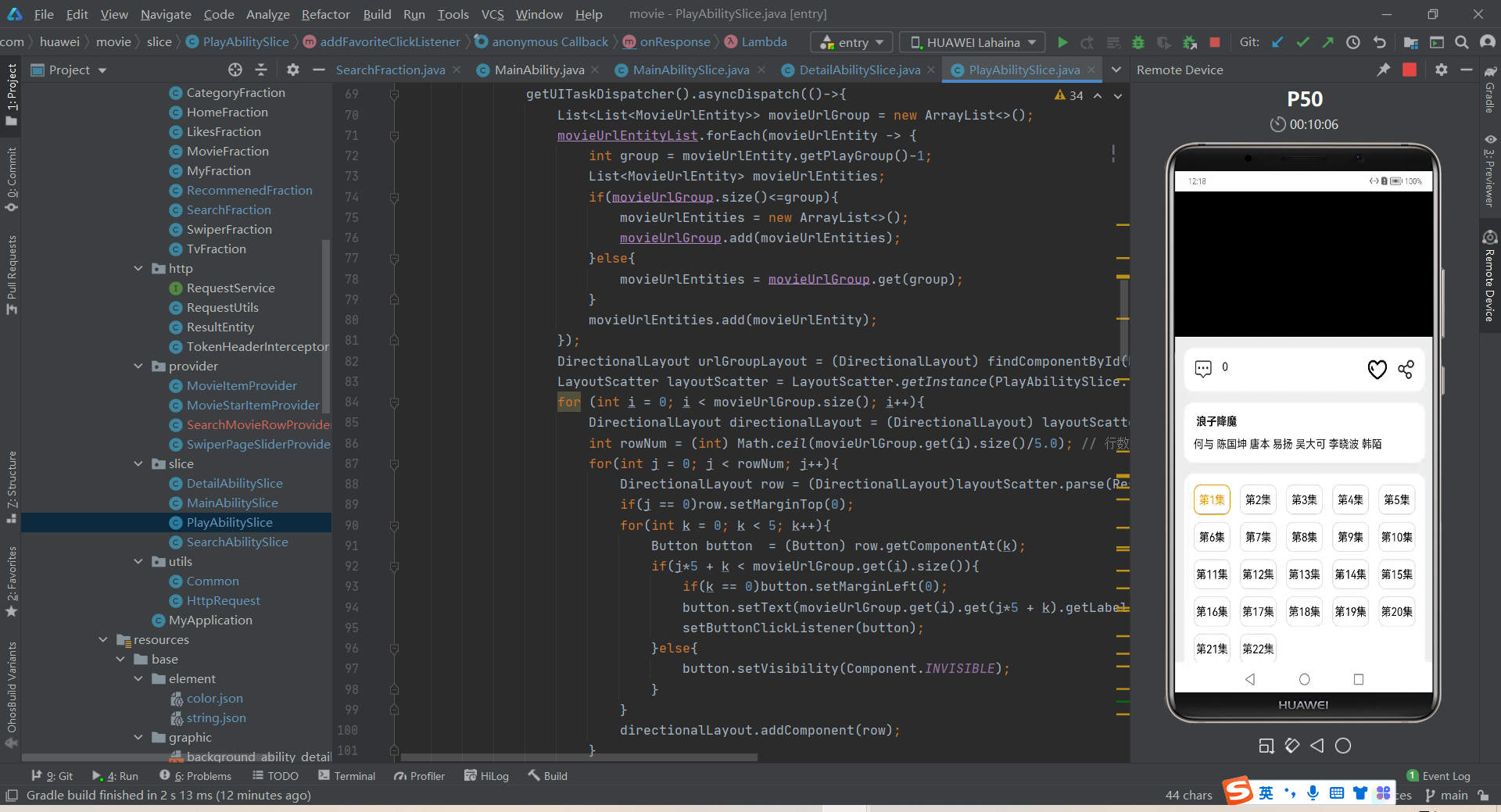
Task: Click the screenshot icon below the phone preview
Action: [x=1266, y=746]
